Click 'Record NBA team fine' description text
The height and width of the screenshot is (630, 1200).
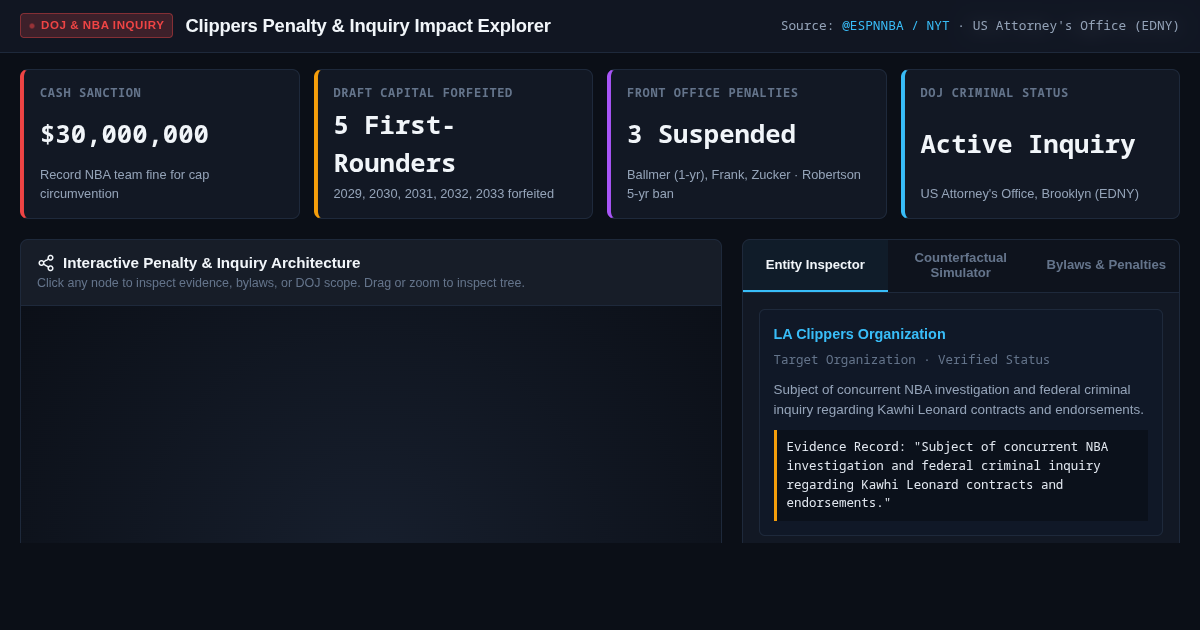coord(125,184)
